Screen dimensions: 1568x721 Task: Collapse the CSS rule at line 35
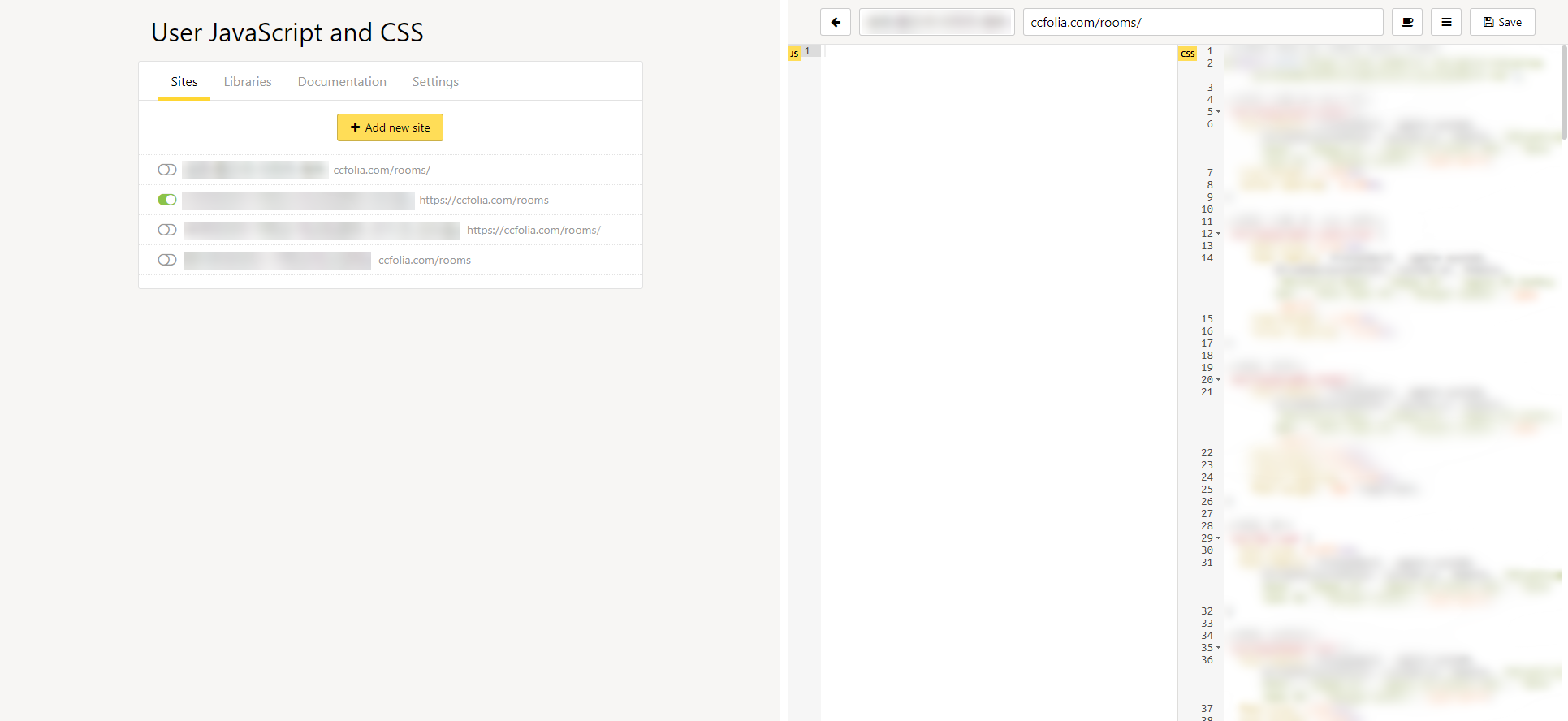(x=1218, y=648)
